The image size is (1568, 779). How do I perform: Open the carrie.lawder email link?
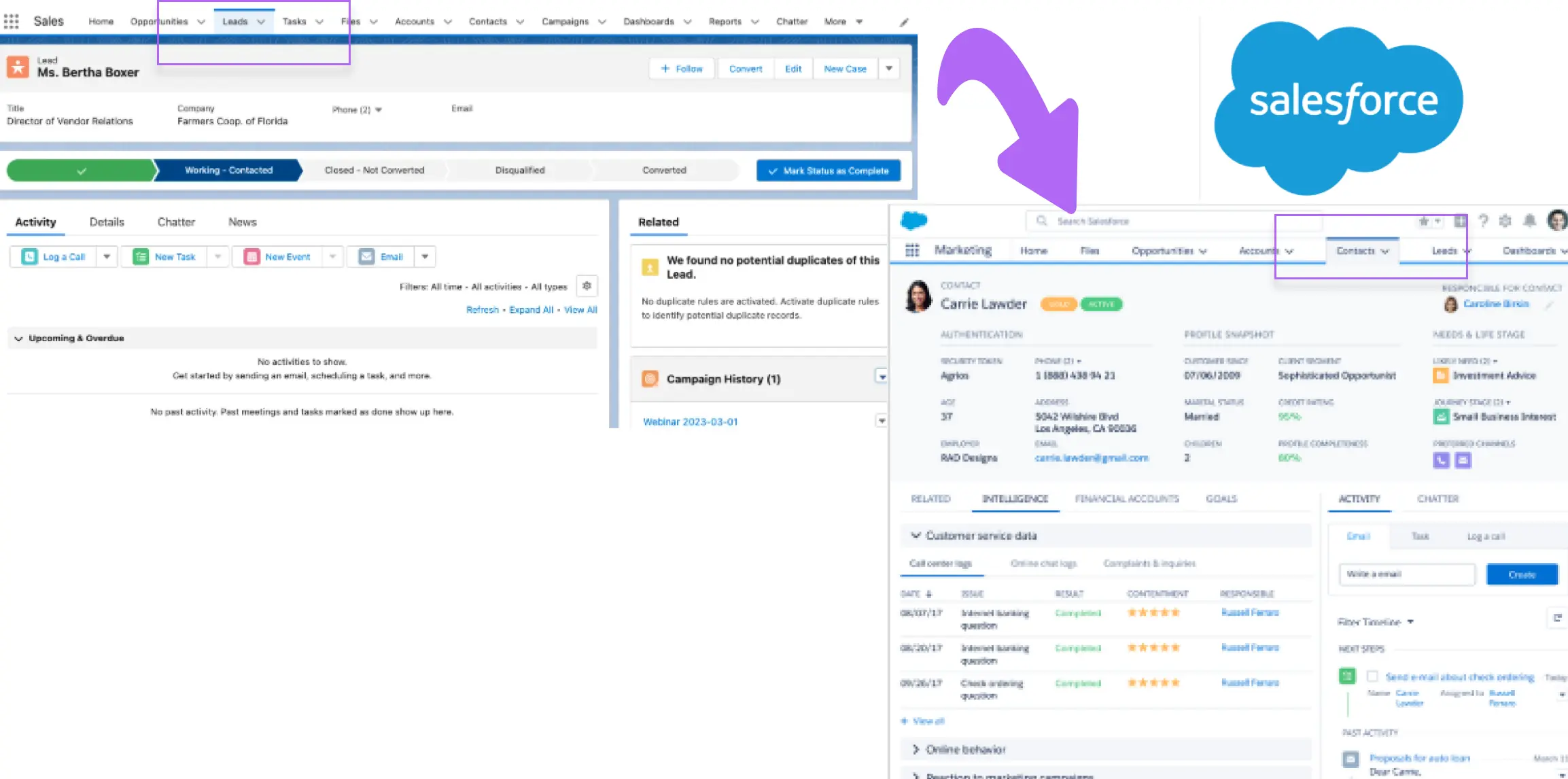click(x=1091, y=458)
